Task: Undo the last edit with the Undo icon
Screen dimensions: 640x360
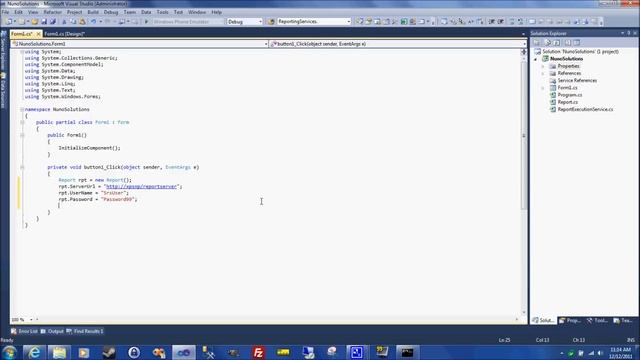Action: pos(93,22)
